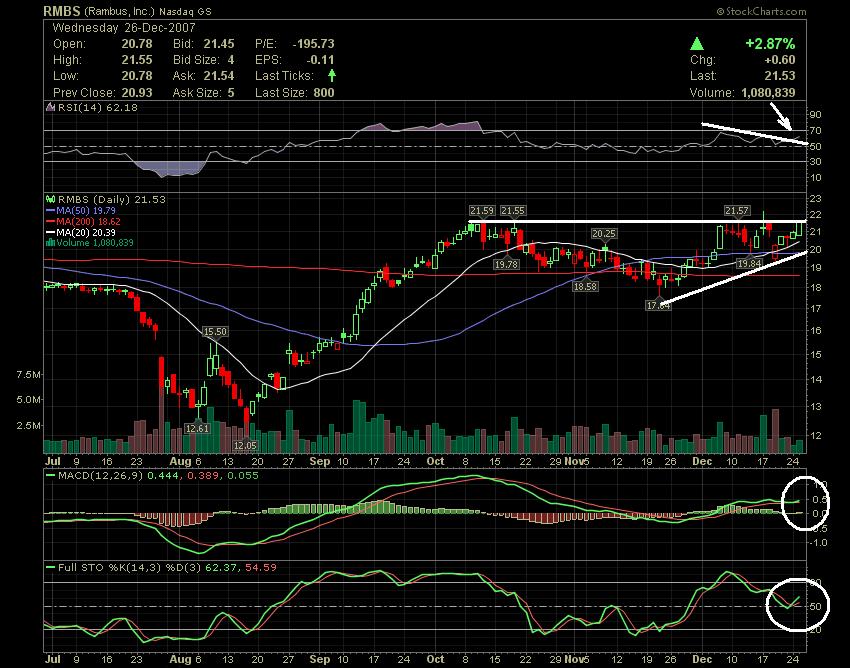The width and height of the screenshot is (850, 668).
Task: Click the RSI(14) indicator legend icon
Action: [x=50, y=107]
